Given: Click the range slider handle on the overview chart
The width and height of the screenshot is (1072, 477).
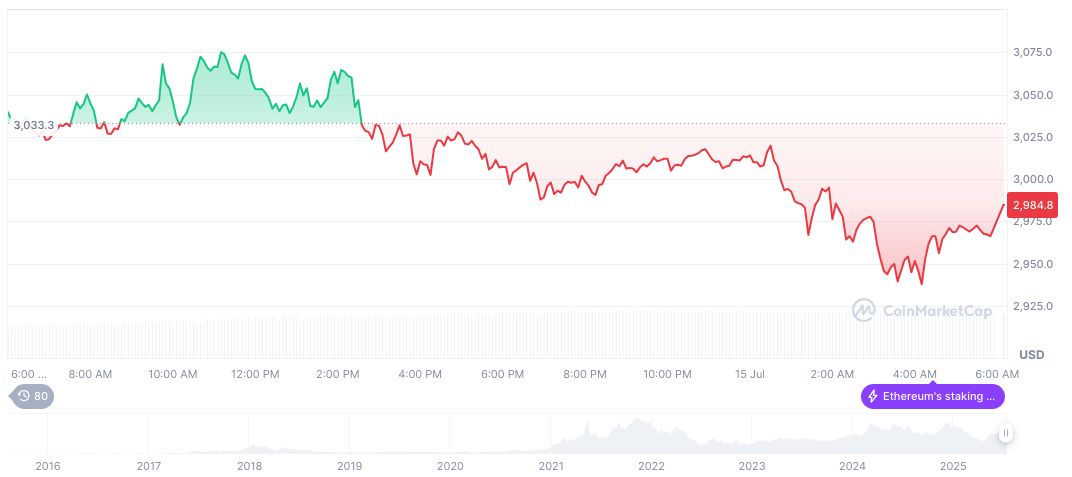Looking at the screenshot, I should (1005, 433).
